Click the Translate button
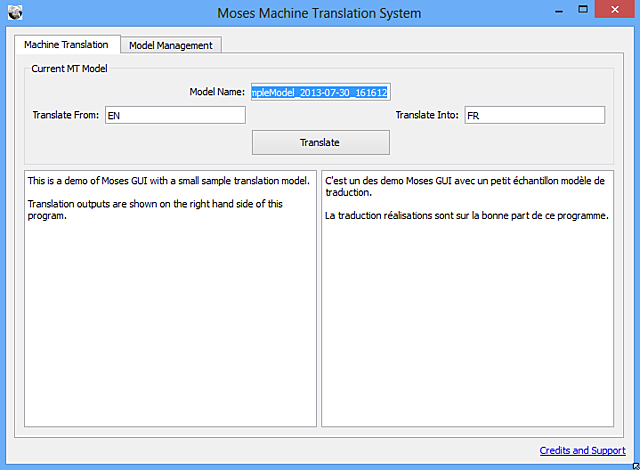Viewport: 640px width, 470px height. tap(320, 142)
